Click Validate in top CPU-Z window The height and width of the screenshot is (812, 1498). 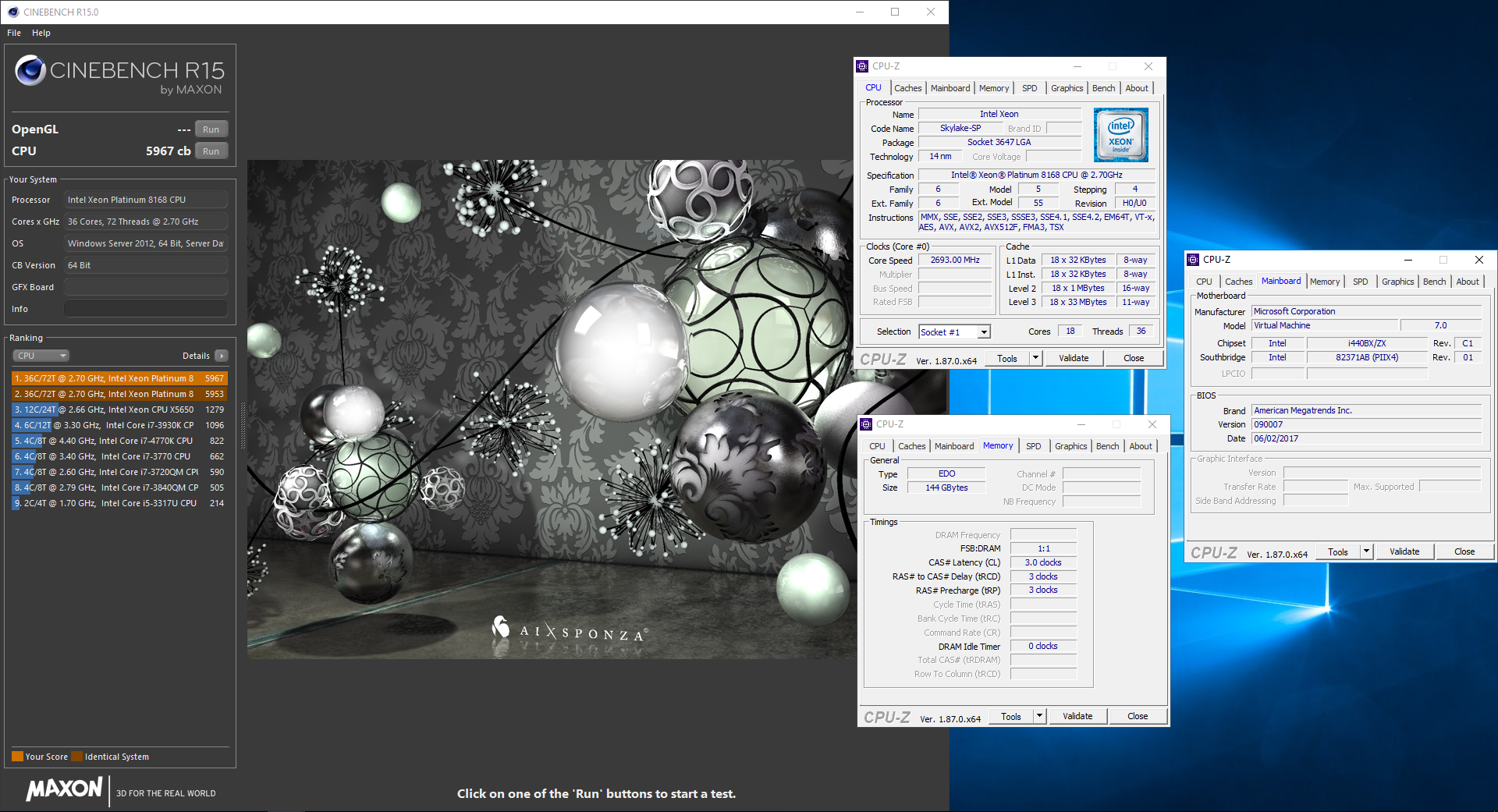click(x=1074, y=359)
